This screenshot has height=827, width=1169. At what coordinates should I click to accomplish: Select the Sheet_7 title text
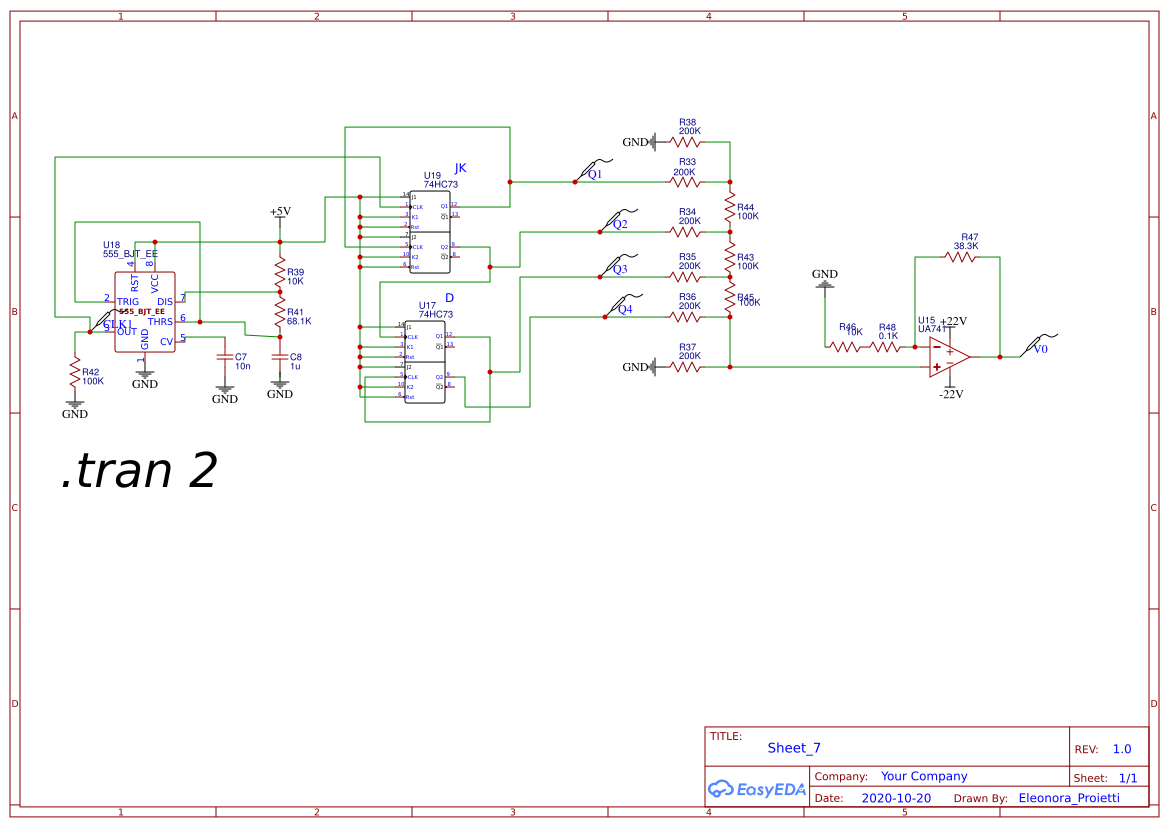pyautogui.click(x=794, y=748)
